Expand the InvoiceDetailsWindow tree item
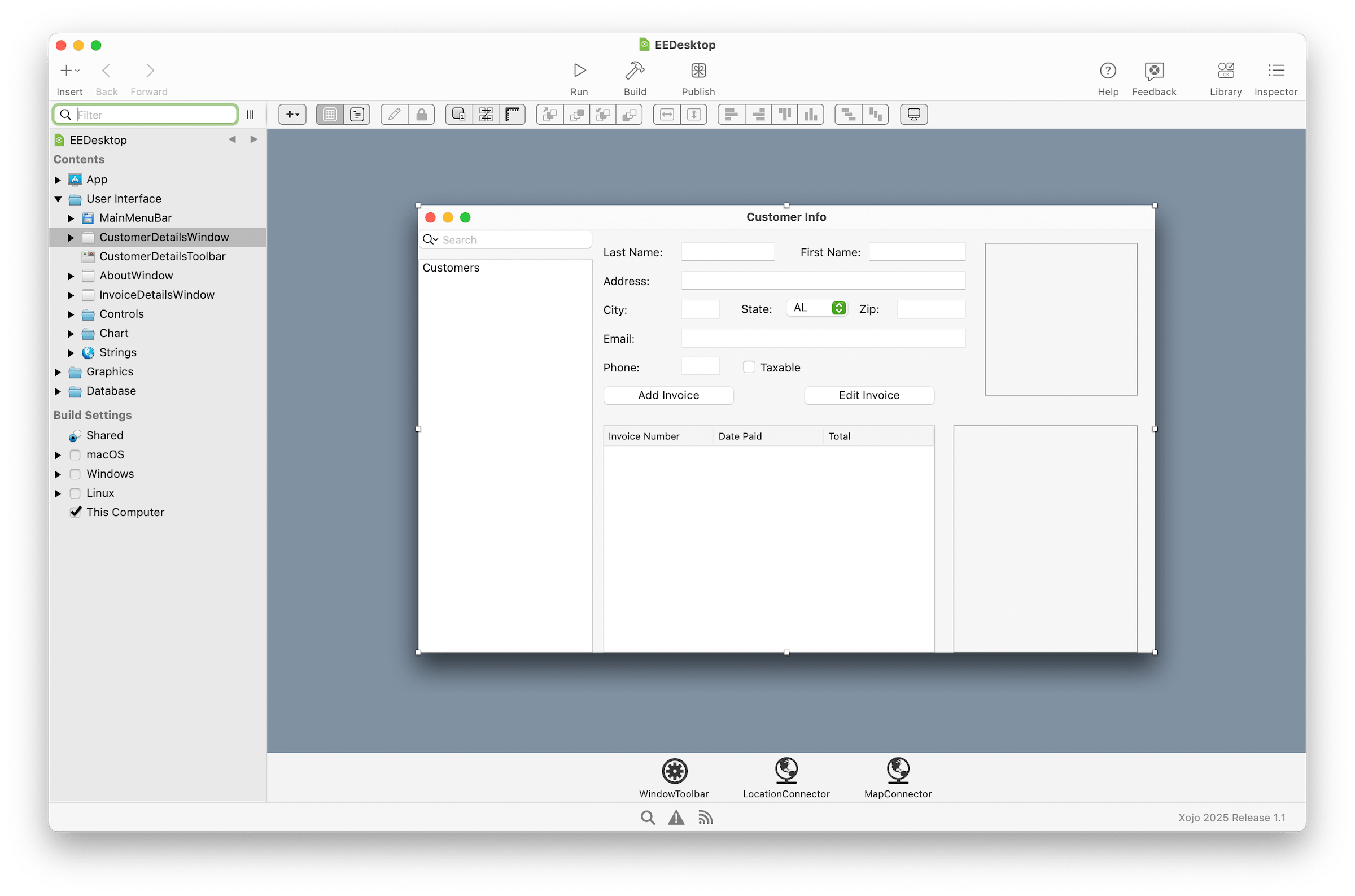 [x=70, y=295]
